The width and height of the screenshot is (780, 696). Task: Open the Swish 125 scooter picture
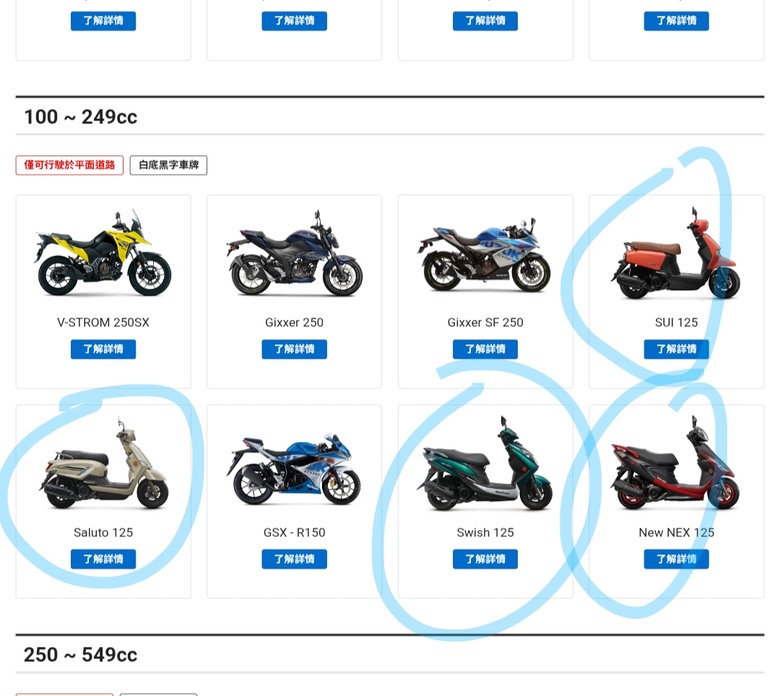[x=485, y=463]
